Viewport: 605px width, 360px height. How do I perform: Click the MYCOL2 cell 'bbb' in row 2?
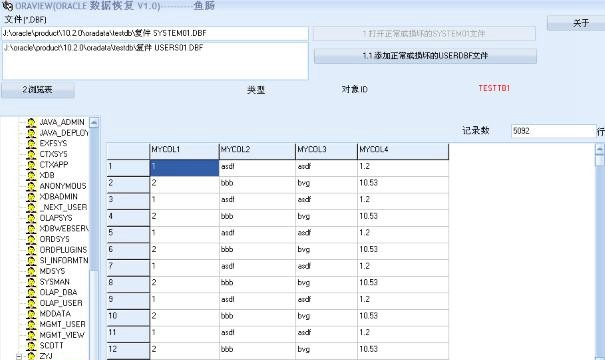(x=257, y=184)
